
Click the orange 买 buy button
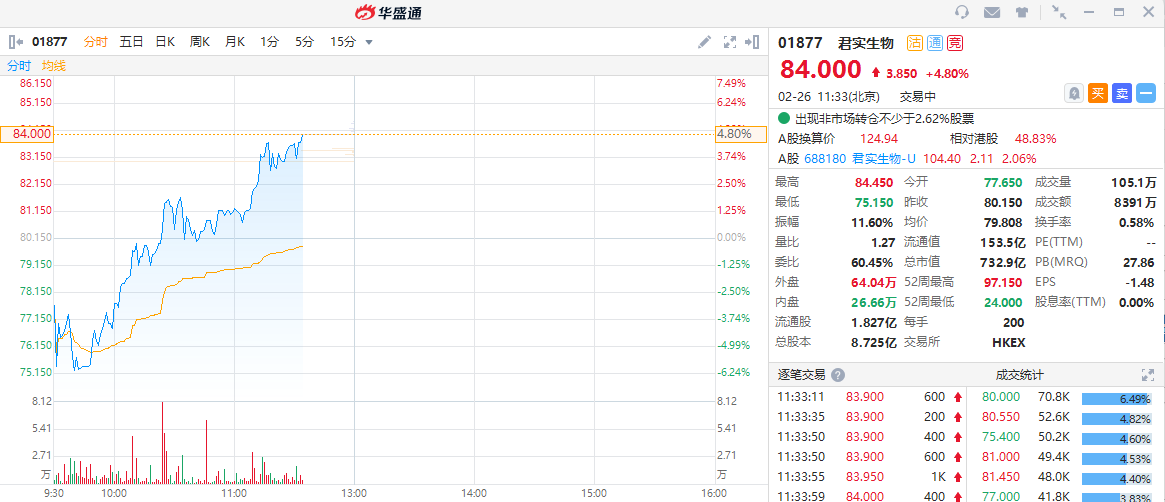1098,94
